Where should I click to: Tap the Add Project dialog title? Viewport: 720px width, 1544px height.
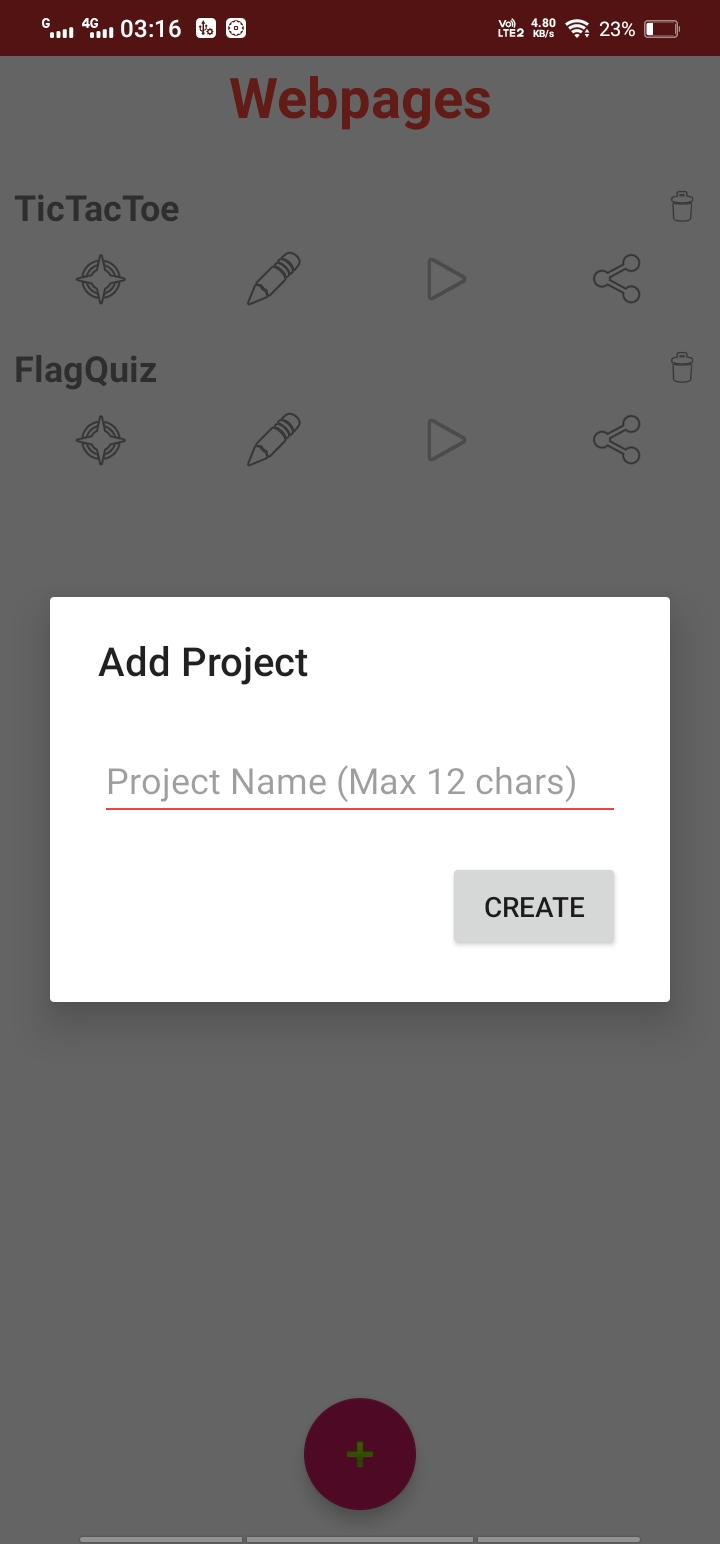(203, 662)
